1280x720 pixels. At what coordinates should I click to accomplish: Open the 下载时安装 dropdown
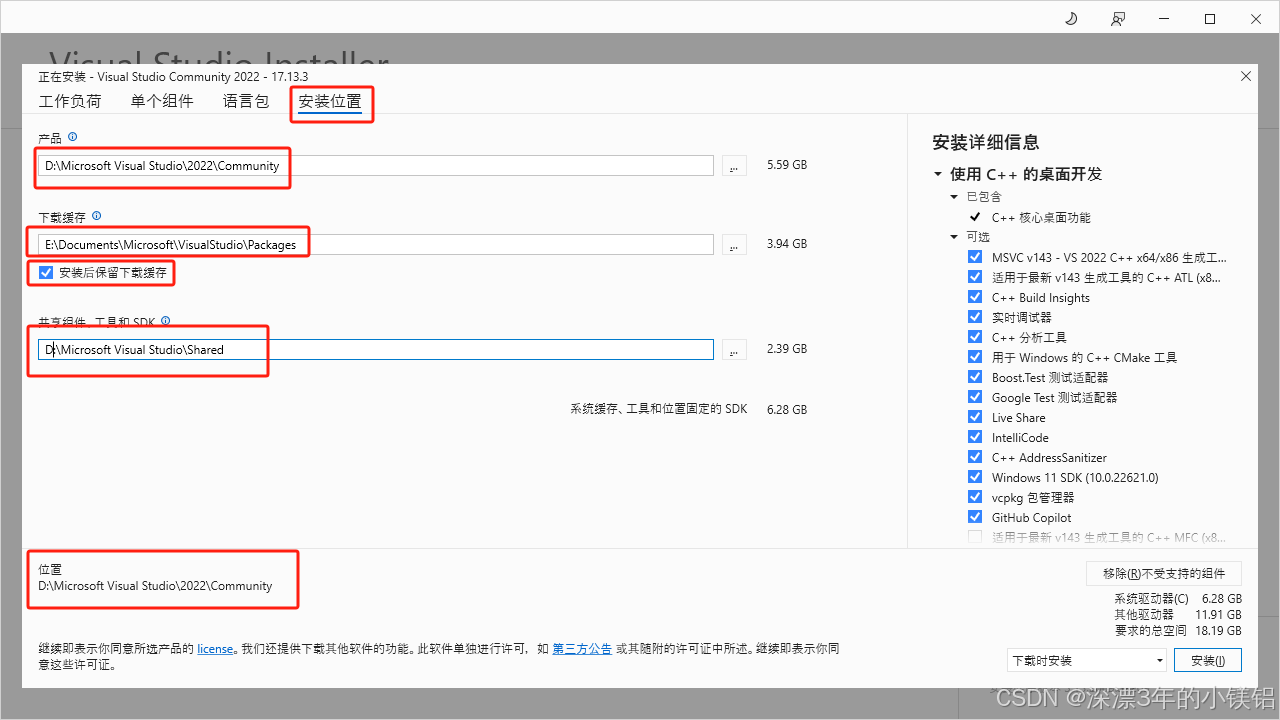click(x=1087, y=660)
